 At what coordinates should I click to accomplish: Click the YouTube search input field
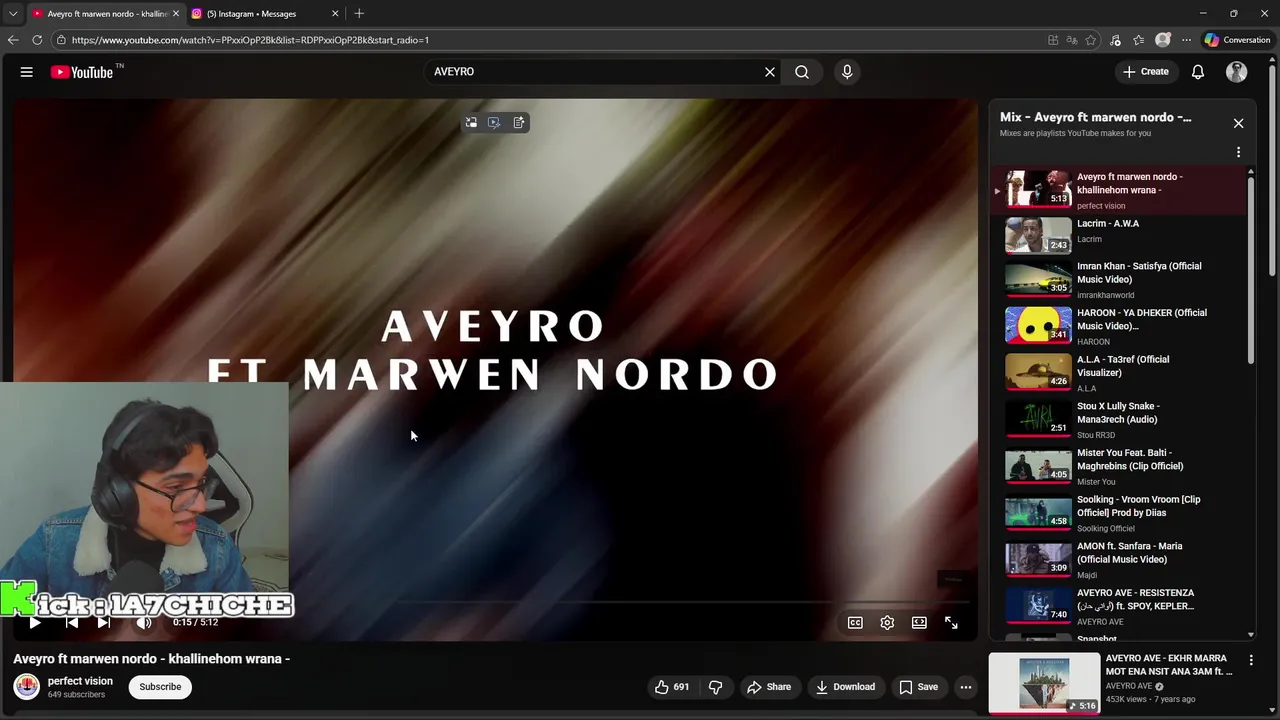pyautogui.click(x=595, y=72)
